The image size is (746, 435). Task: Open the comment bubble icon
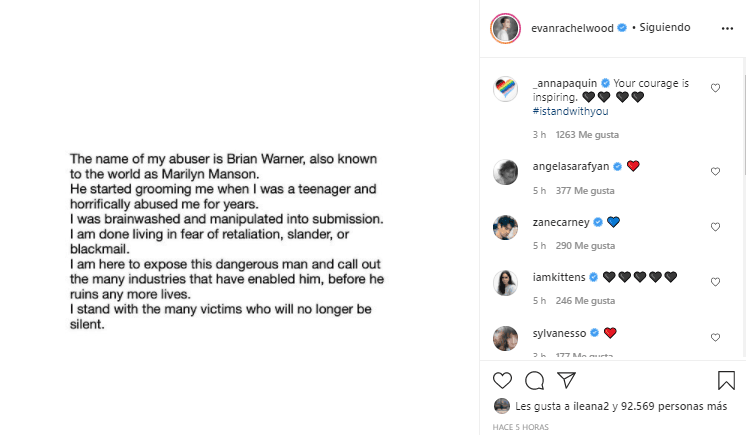535,380
